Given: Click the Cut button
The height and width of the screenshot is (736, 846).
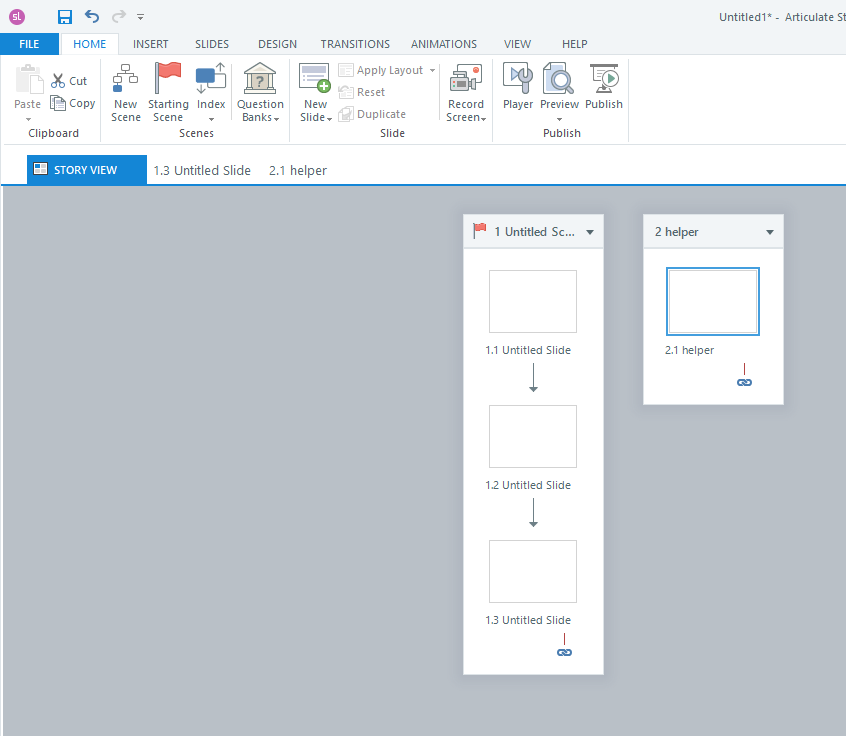Looking at the screenshot, I should click(x=69, y=81).
